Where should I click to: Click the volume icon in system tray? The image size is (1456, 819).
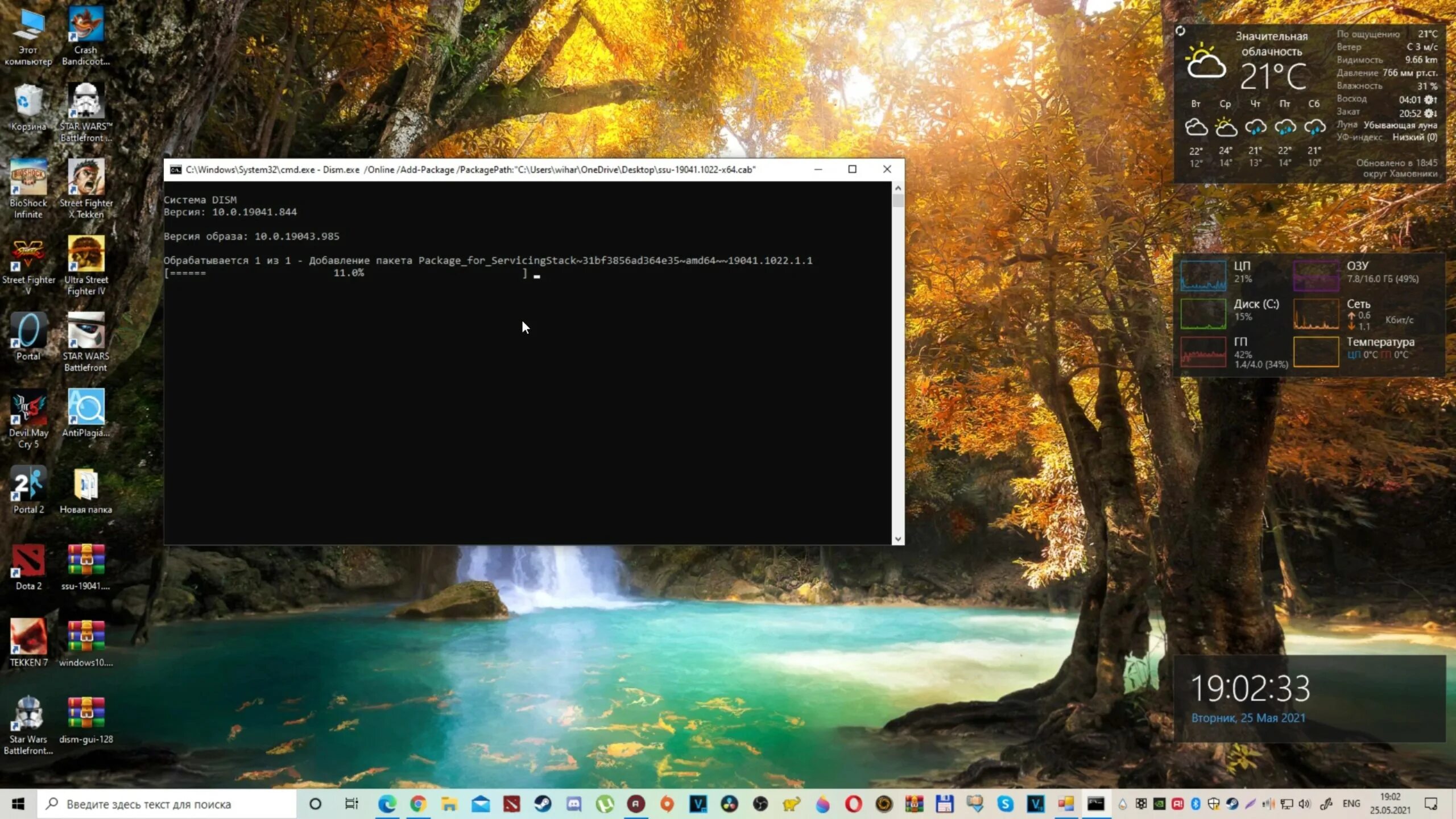coord(1304,804)
